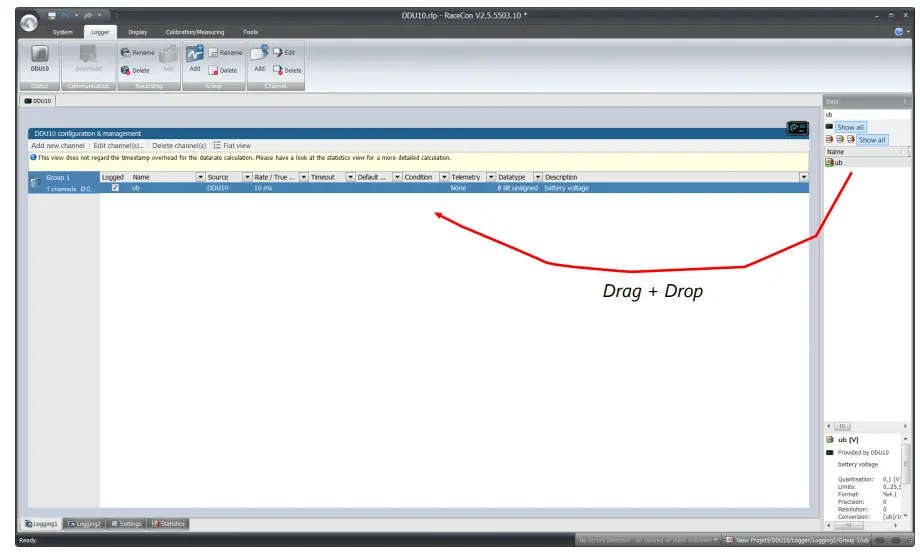Click the 'battery voltage' description cell
Screen dimensions: 920x552
(x=566, y=188)
